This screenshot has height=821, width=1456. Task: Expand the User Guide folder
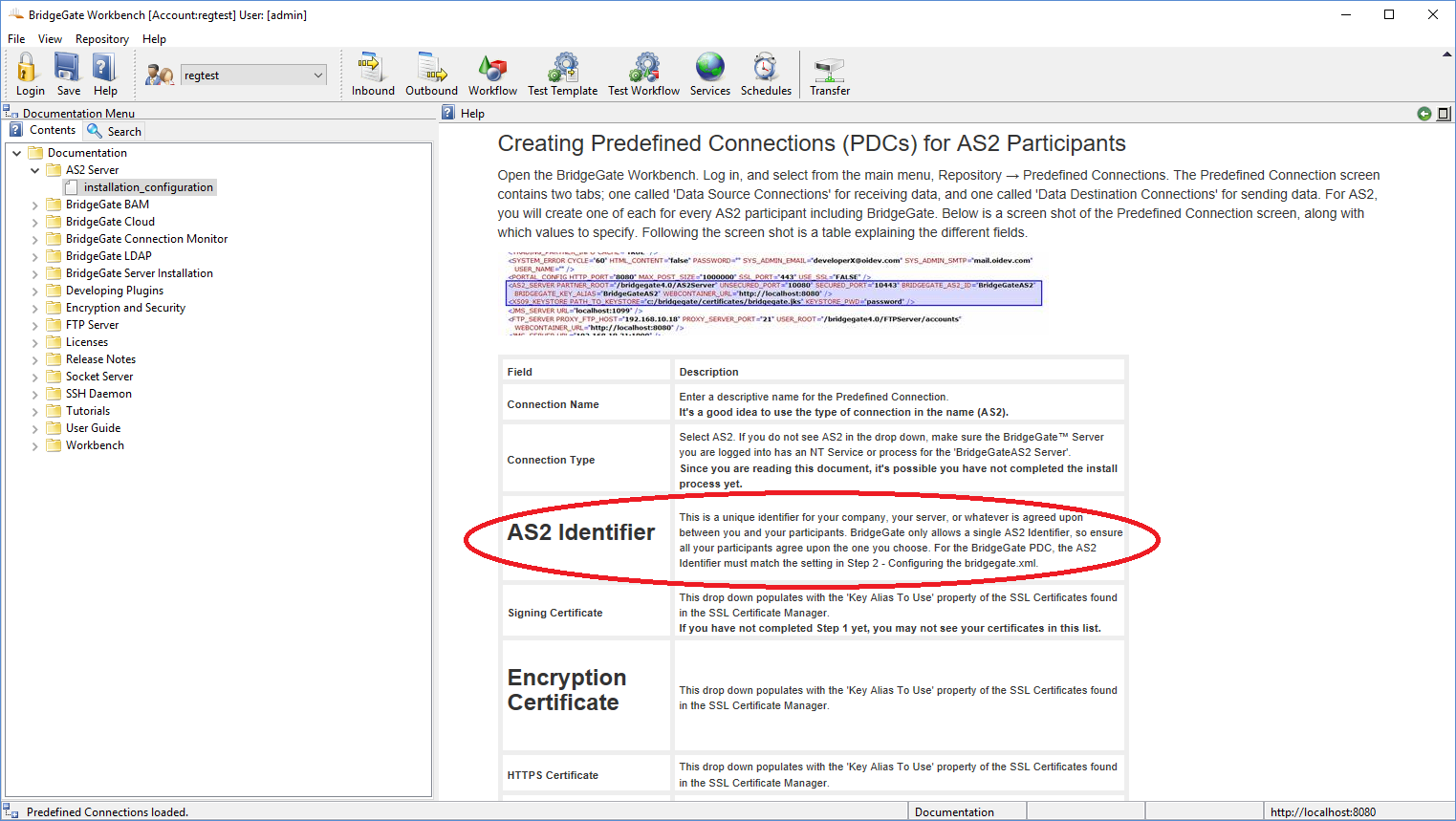35,428
